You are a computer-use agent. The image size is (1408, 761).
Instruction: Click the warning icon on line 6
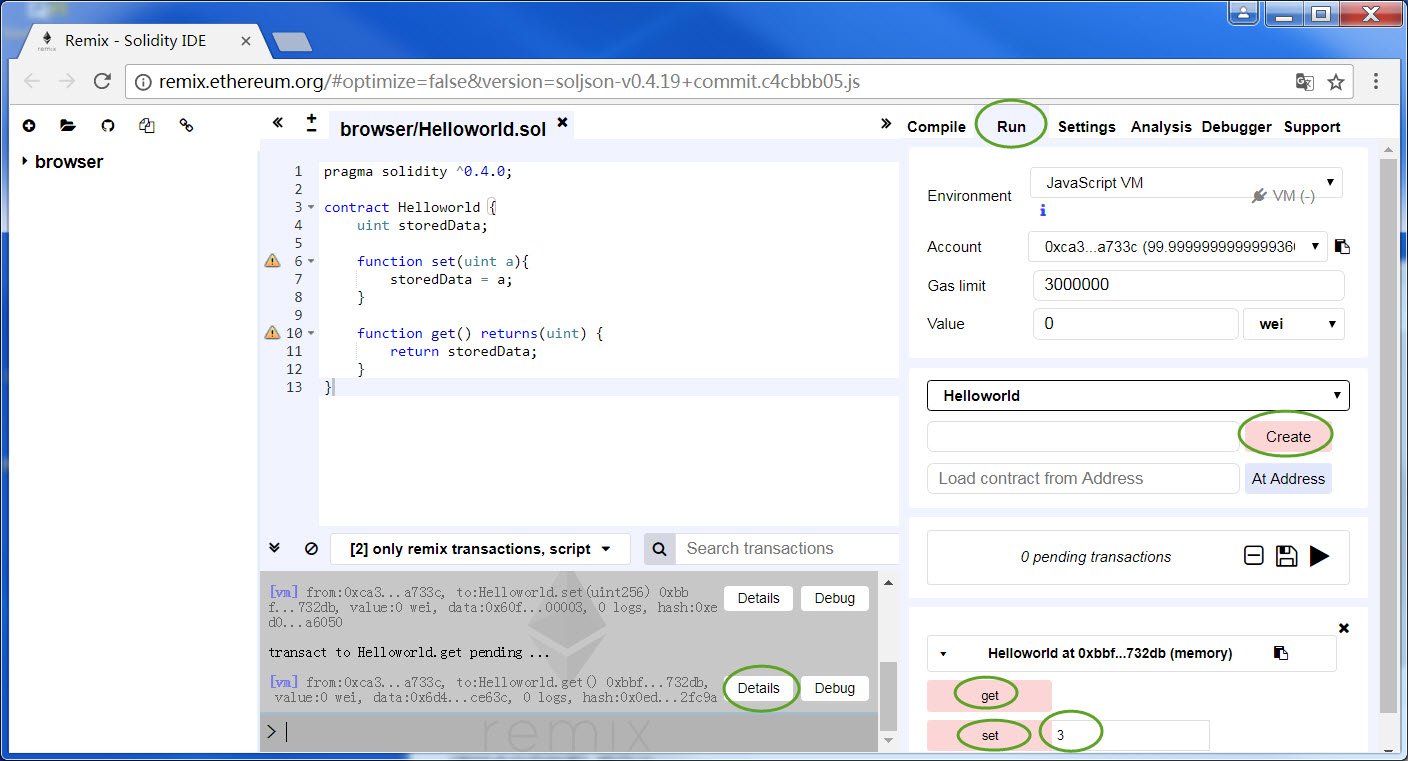(272, 261)
